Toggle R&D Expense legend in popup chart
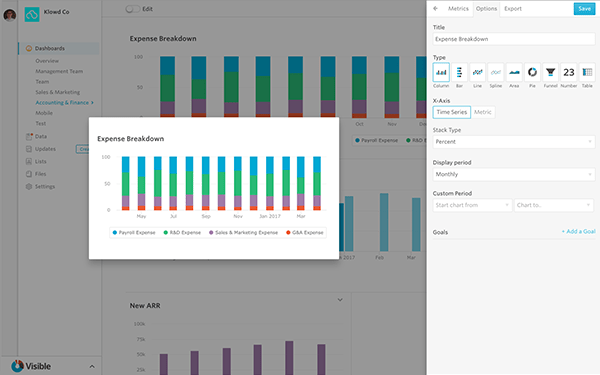Screen dimensions: 600x375 [182, 233]
